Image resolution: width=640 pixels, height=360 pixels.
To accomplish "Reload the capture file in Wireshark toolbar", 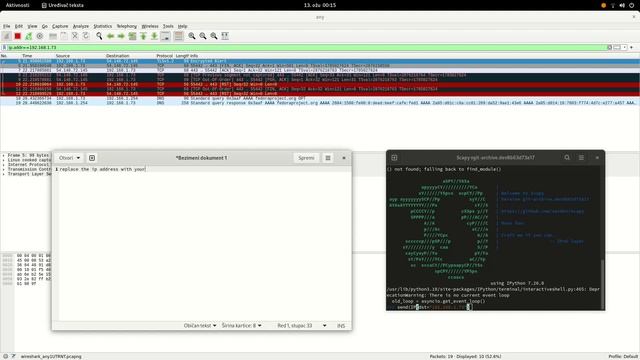I will point(86,36).
